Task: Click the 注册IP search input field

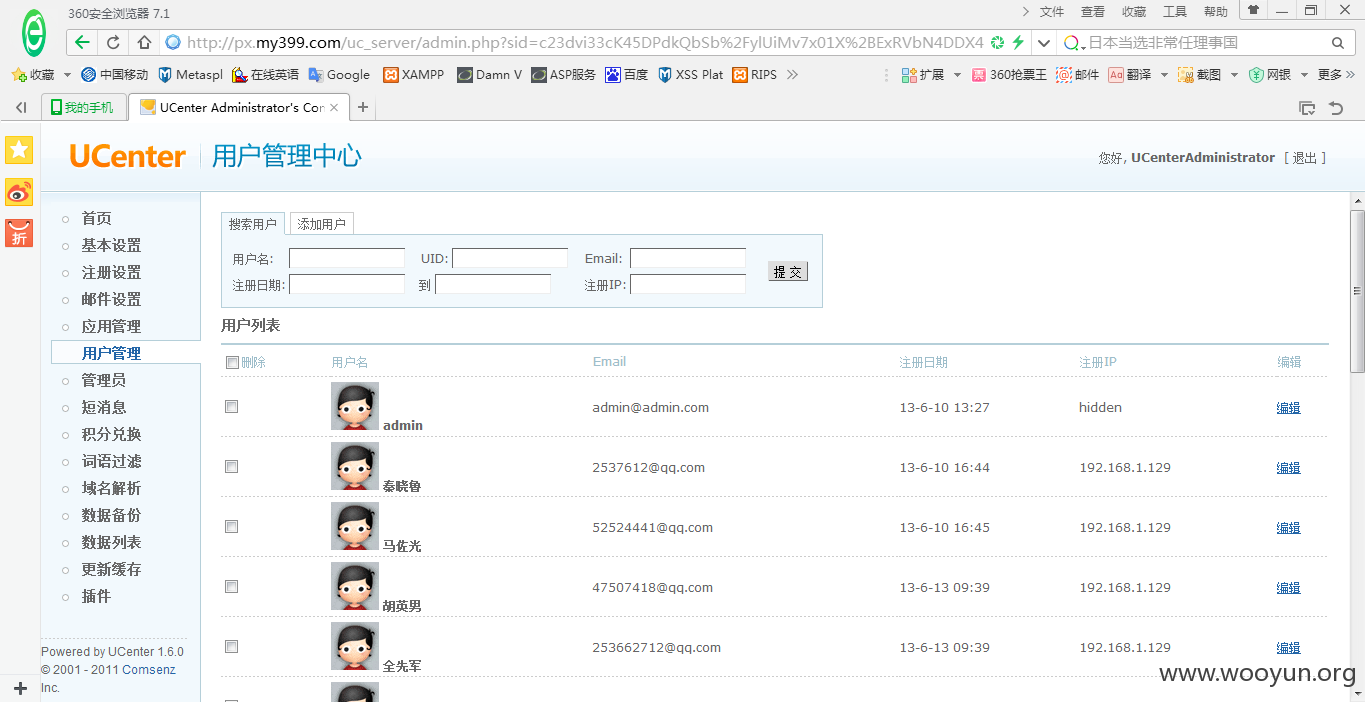Action: click(688, 284)
